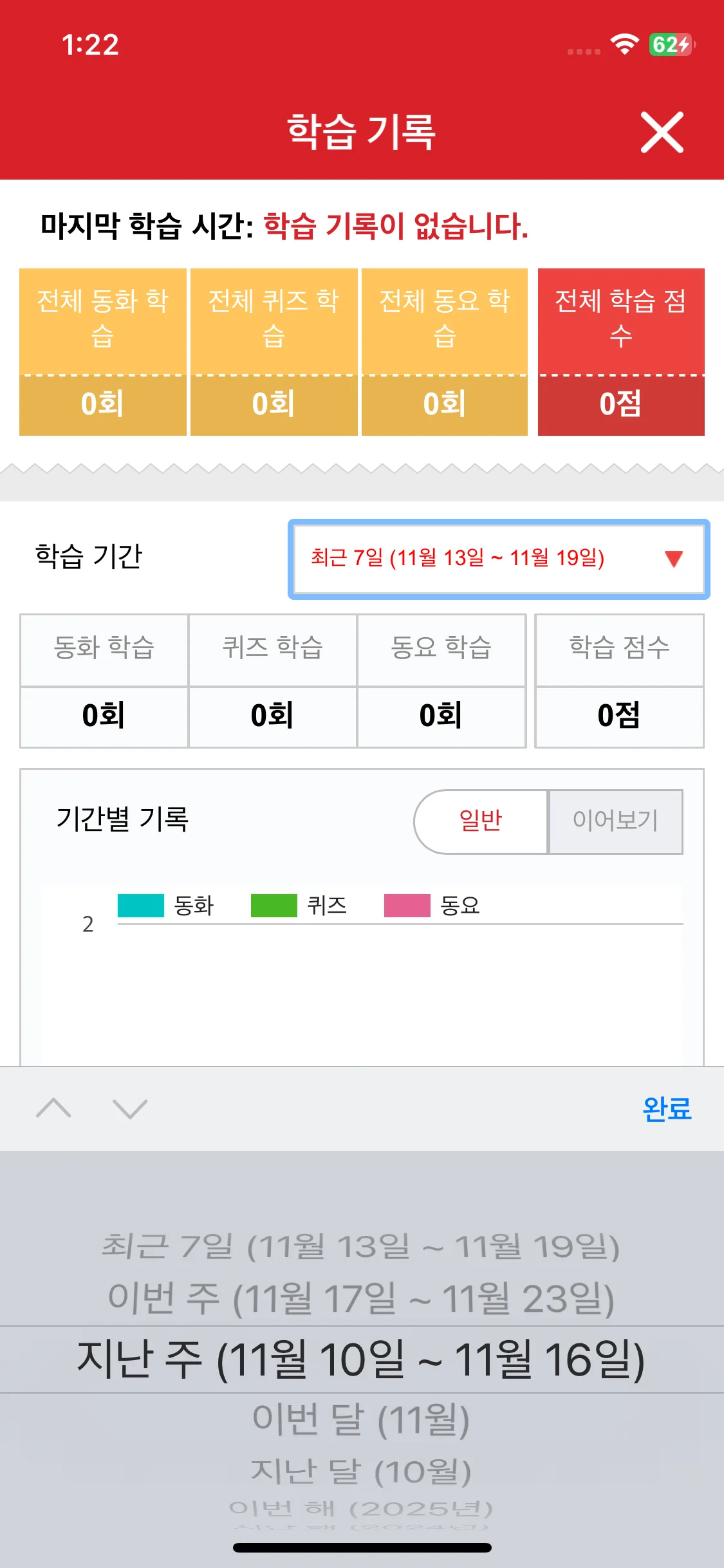Image resolution: width=724 pixels, height=1568 pixels.
Task: Tap the 전체 학습 점수 red card
Action: 621,351
